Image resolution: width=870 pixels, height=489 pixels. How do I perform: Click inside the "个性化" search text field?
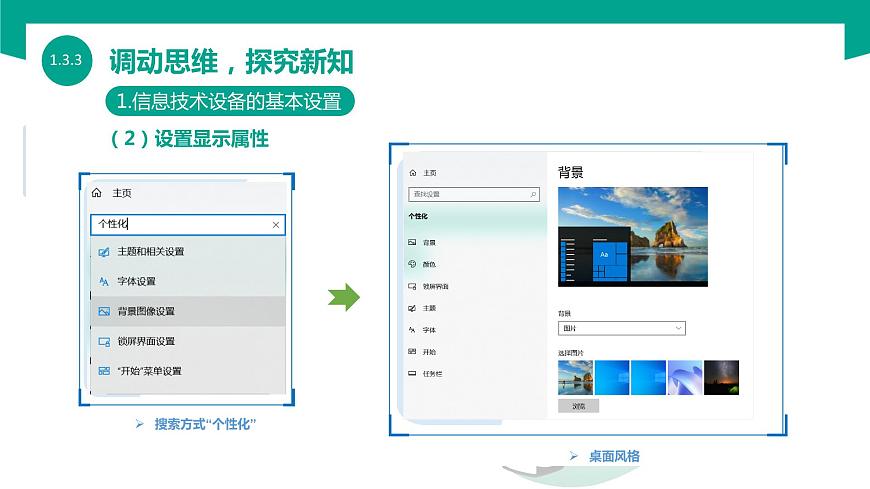click(180, 225)
